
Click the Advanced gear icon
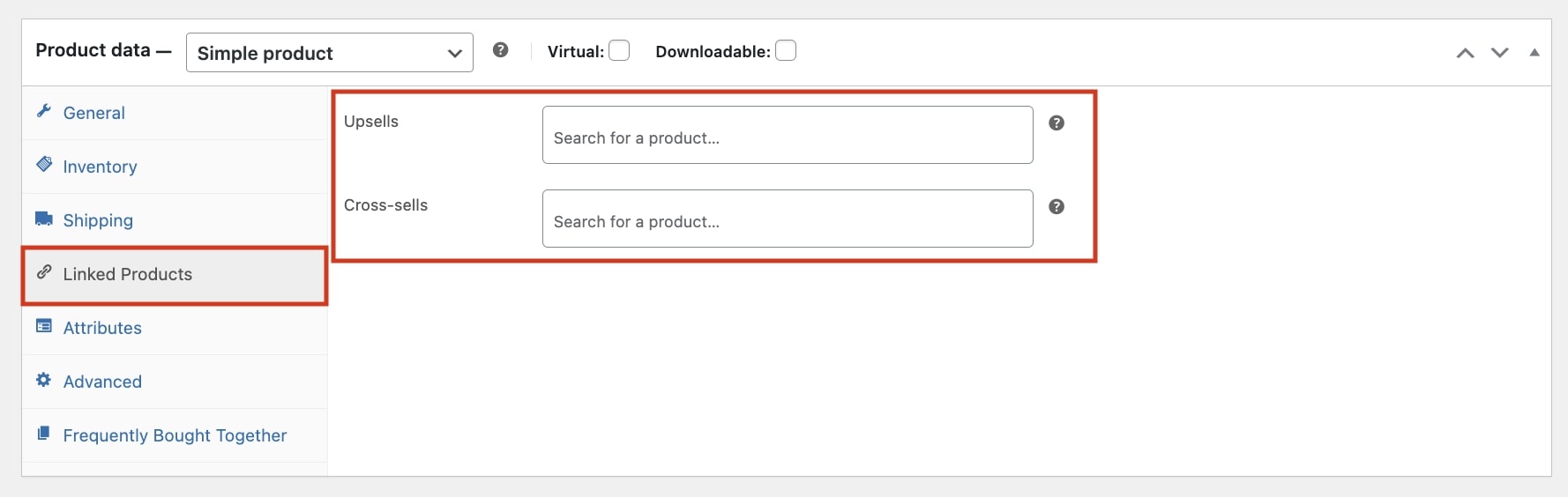point(43,380)
